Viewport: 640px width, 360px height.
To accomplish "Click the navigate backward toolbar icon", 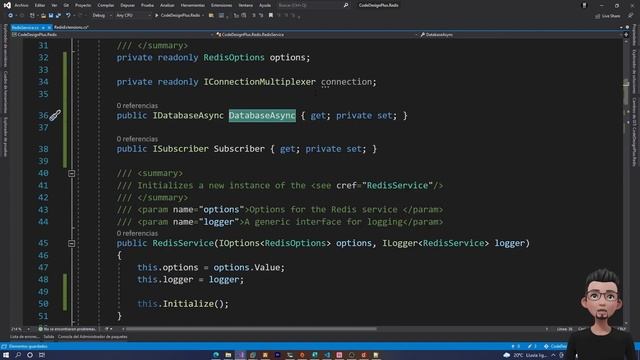I will 11,16.
